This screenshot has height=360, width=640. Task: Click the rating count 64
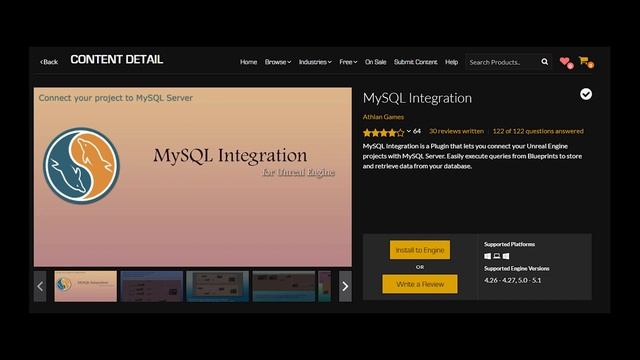417,131
